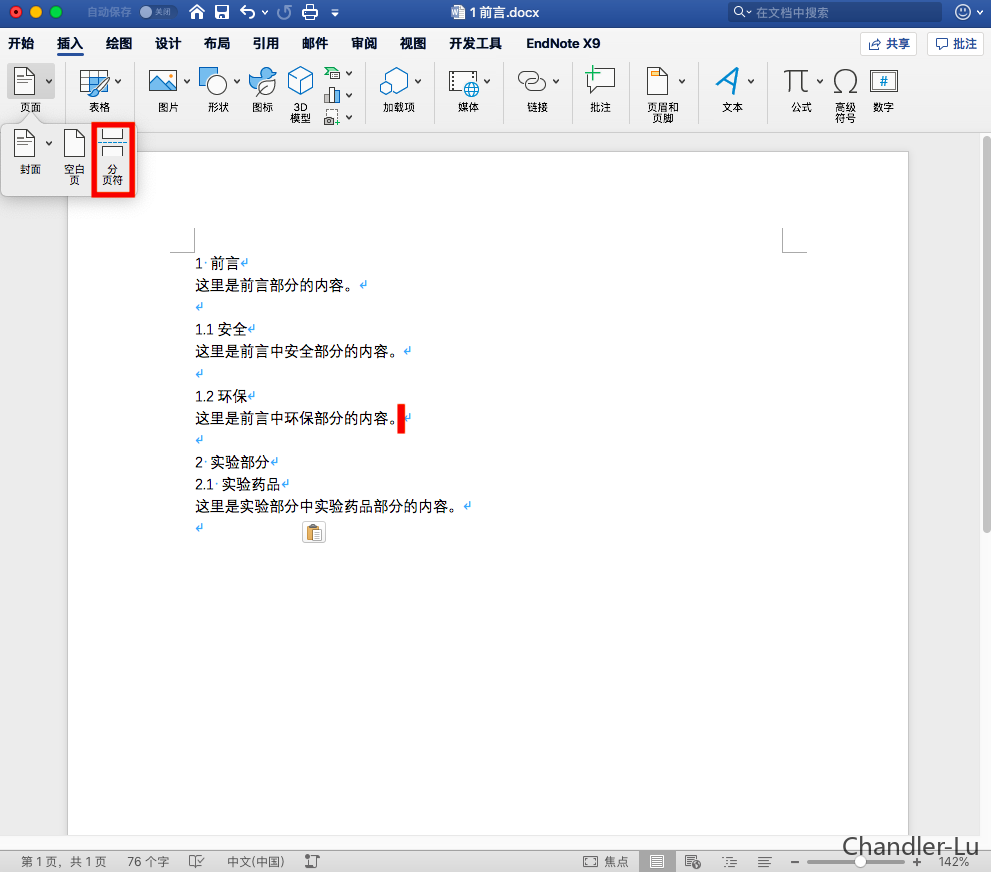
Task: Click the 76 个字 word count
Action: click(148, 861)
